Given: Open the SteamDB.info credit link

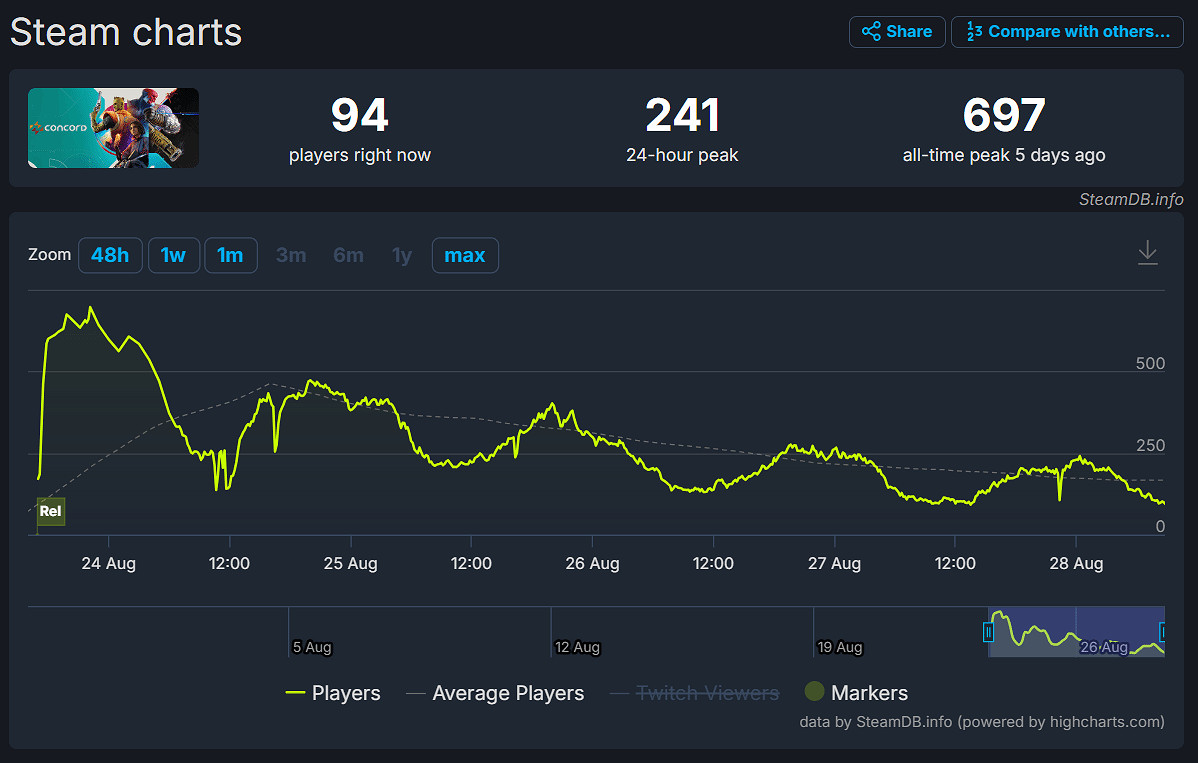Looking at the screenshot, I should point(1130,199).
